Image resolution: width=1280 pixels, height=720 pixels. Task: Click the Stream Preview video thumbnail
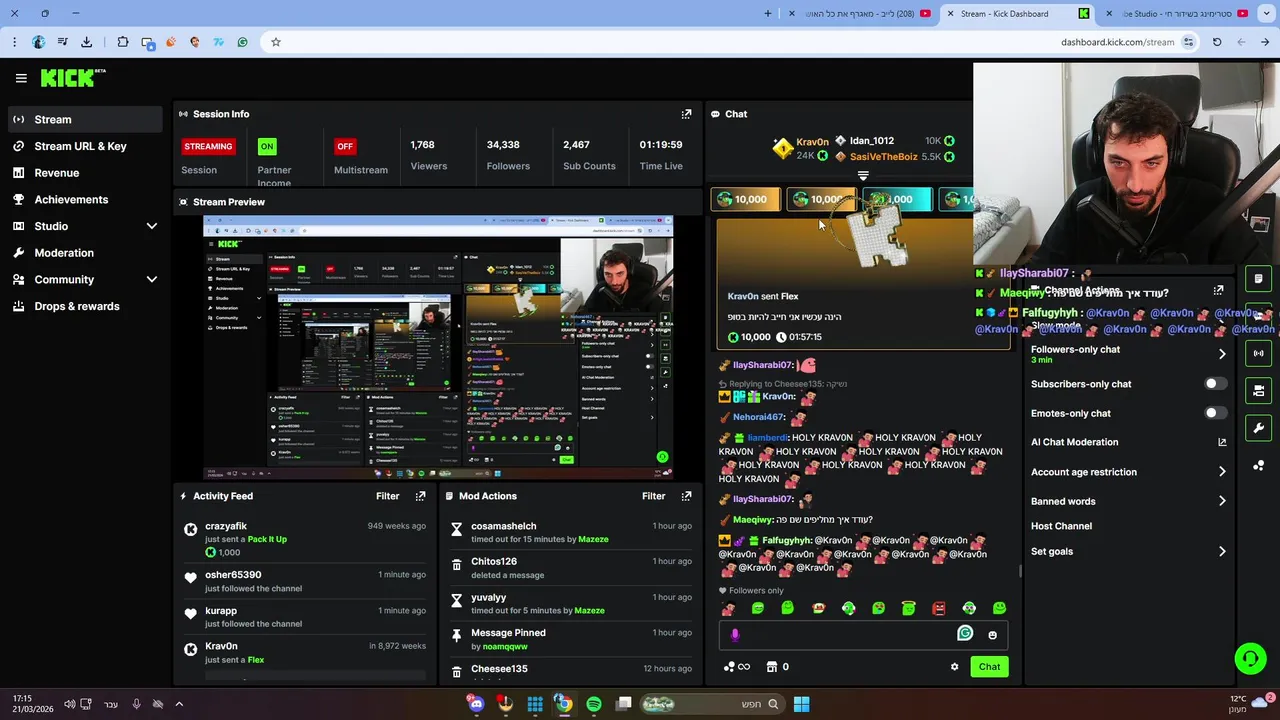[x=438, y=347]
